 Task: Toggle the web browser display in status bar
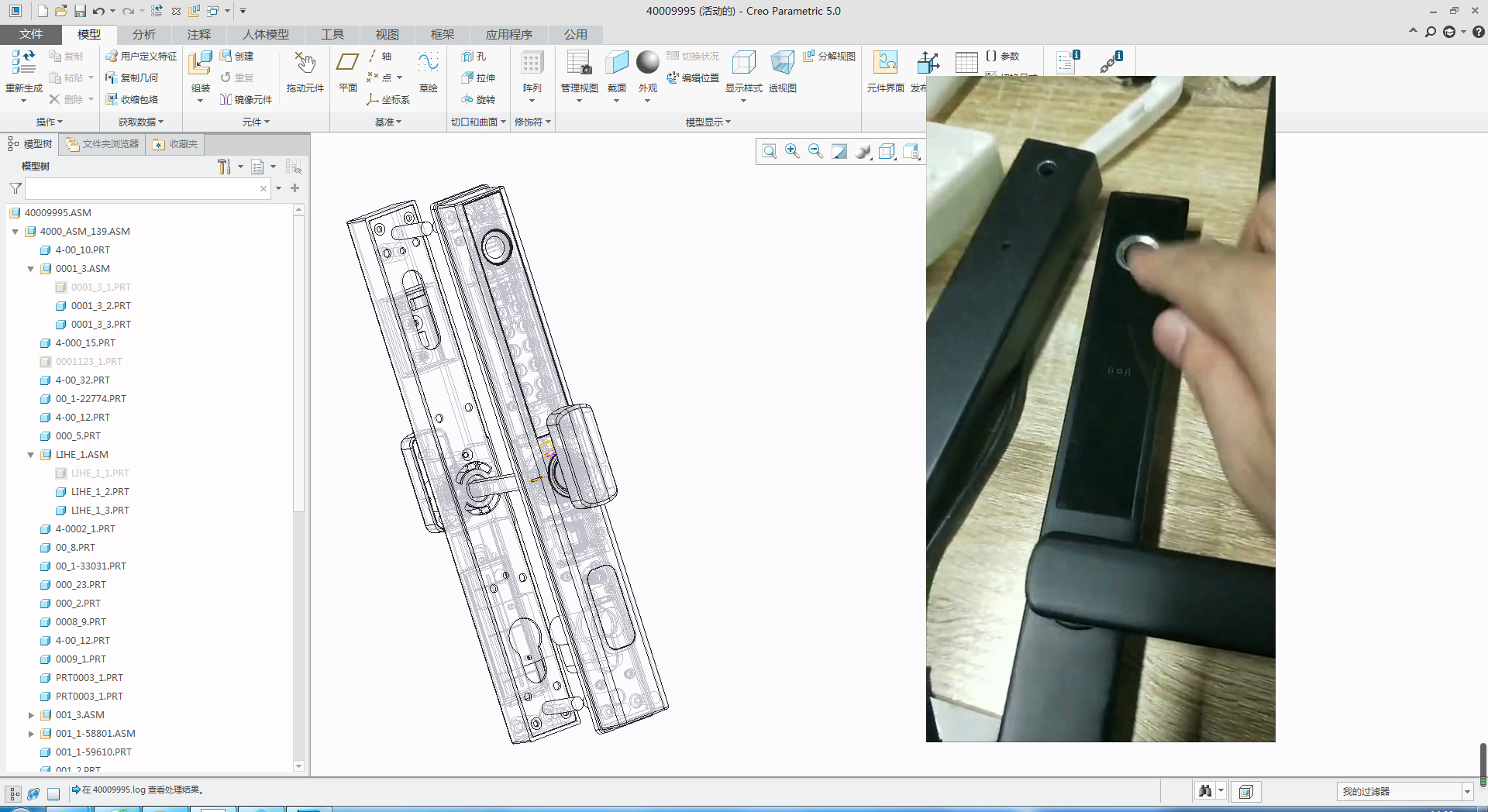[33, 793]
